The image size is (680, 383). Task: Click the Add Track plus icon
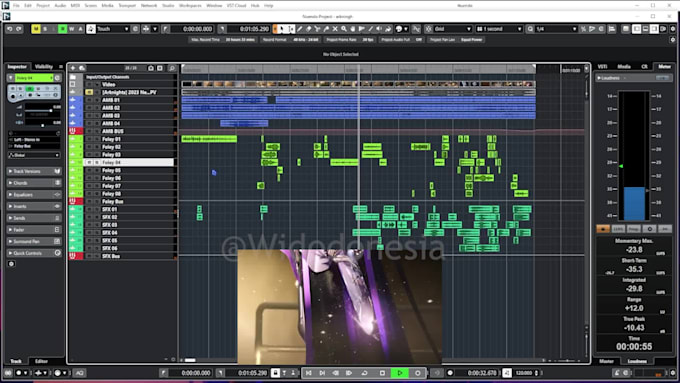point(73,68)
